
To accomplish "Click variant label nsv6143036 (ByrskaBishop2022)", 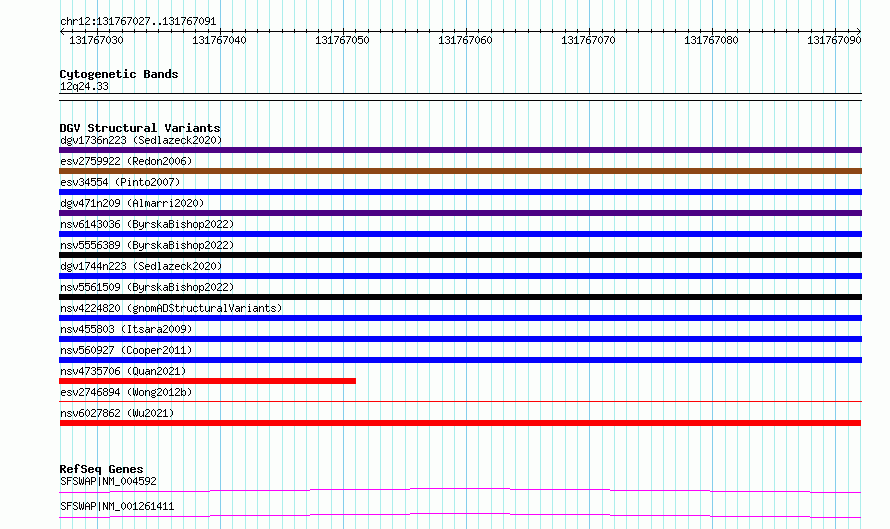I will pos(147,224).
